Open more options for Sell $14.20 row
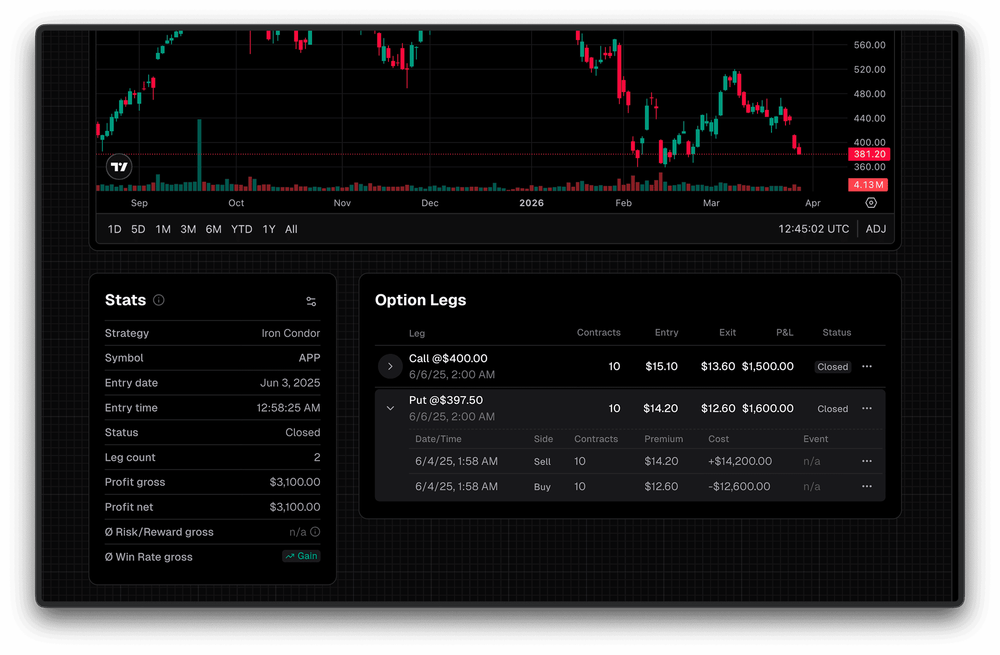Viewport: 1000px width, 655px height. pos(867,460)
